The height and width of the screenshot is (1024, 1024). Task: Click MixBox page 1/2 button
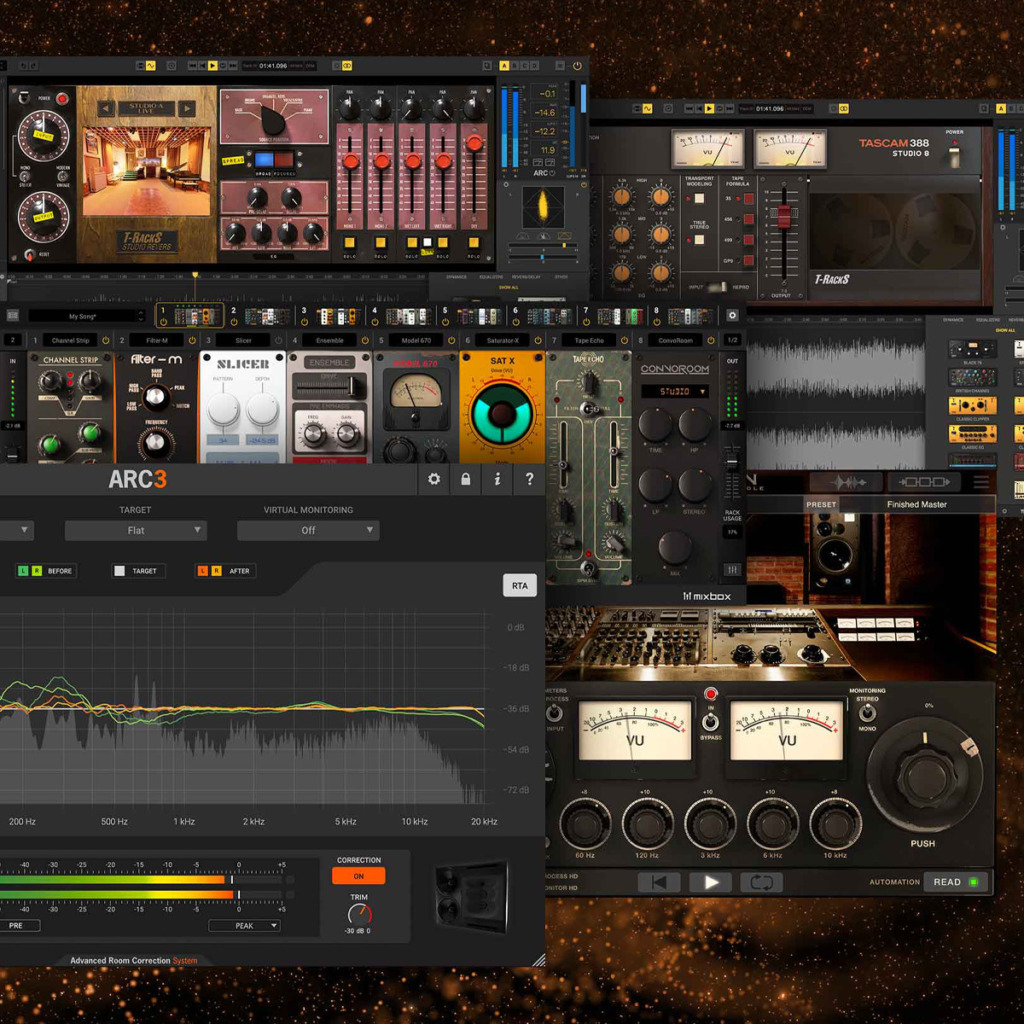click(733, 340)
